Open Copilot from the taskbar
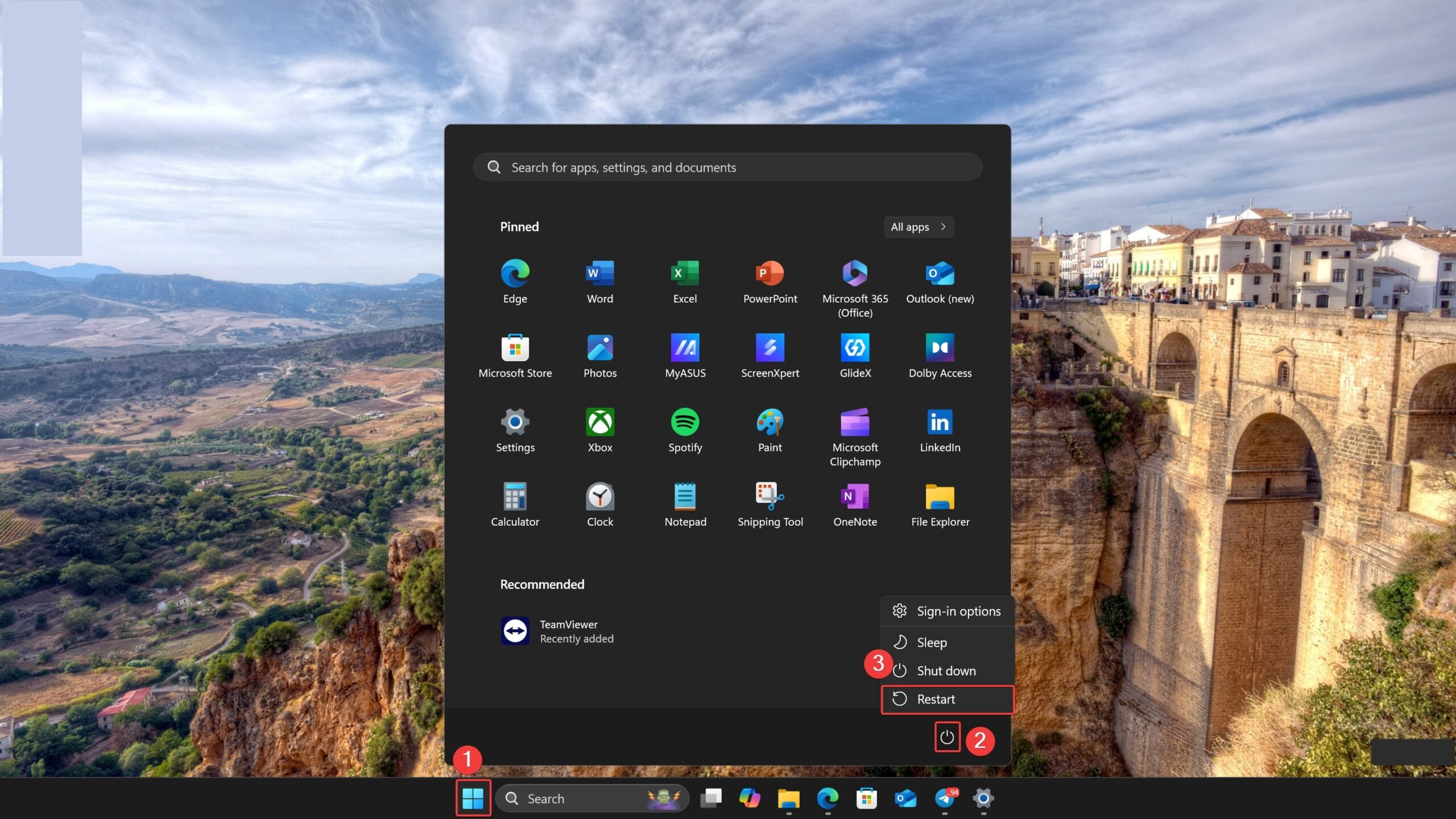This screenshot has height=819, width=1456. [750, 799]
